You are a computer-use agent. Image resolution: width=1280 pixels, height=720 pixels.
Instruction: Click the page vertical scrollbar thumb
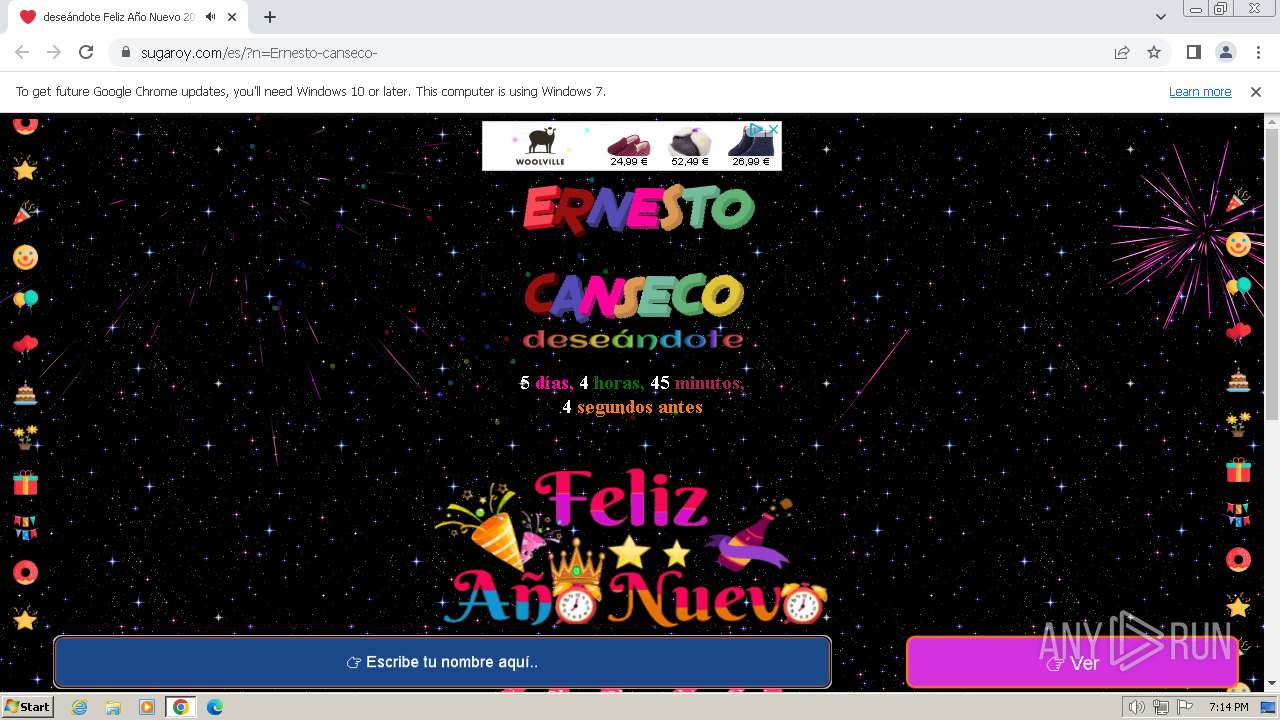(1272, 275)
